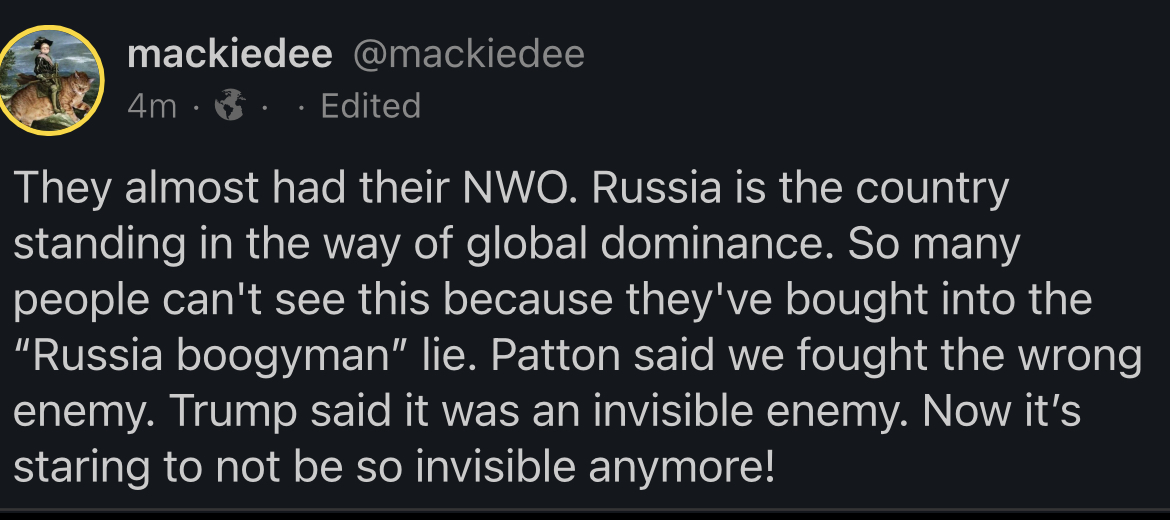
Task: Open mackiedee's profile picture avatar
Action: pos(52,80)
